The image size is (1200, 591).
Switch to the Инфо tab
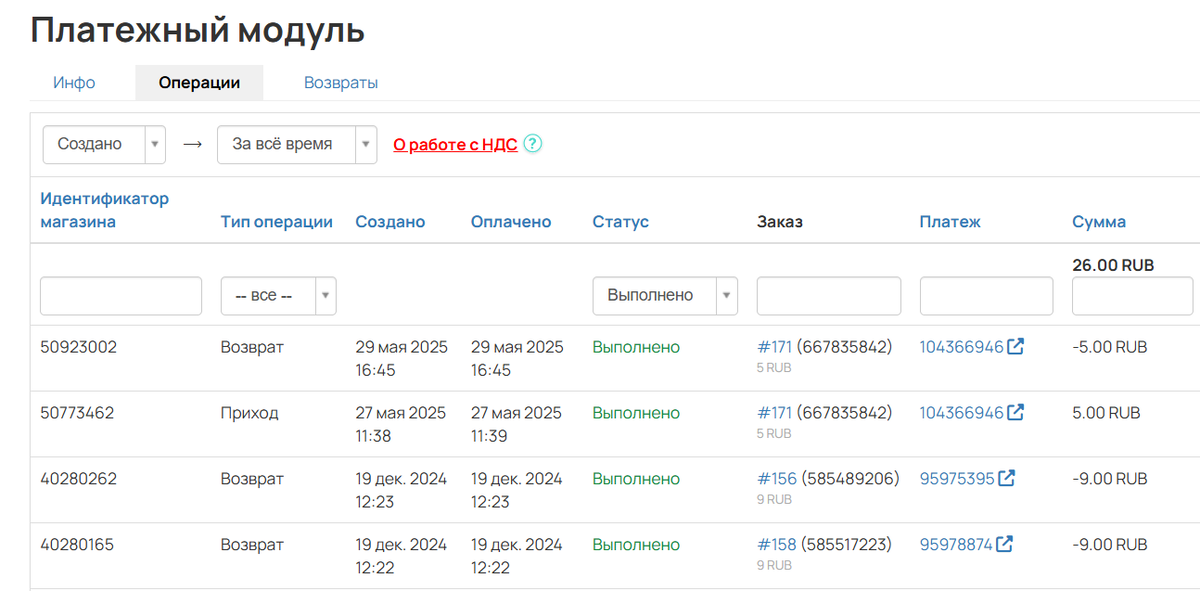(x=75, y=83)
